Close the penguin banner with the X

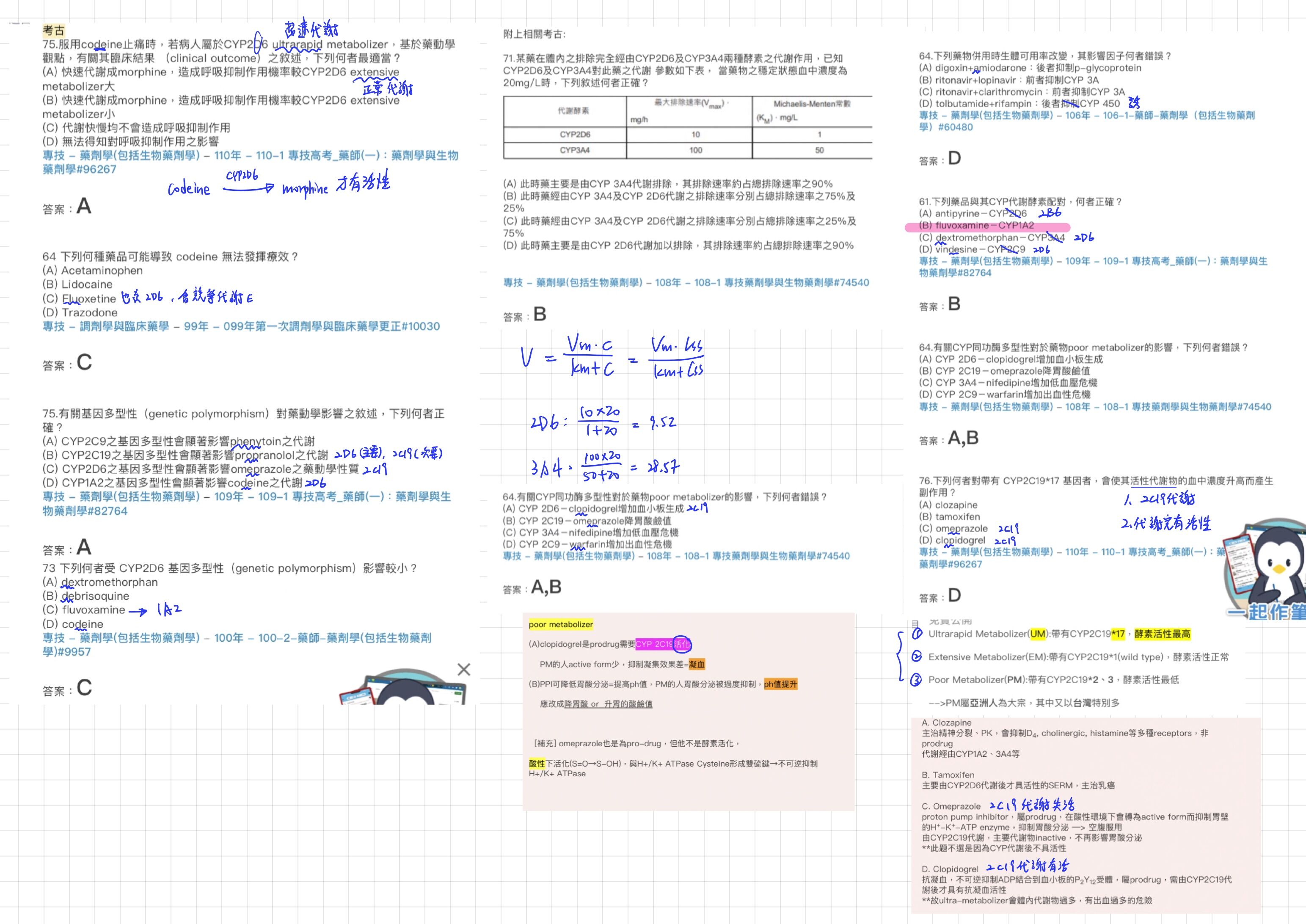[463, 669]
